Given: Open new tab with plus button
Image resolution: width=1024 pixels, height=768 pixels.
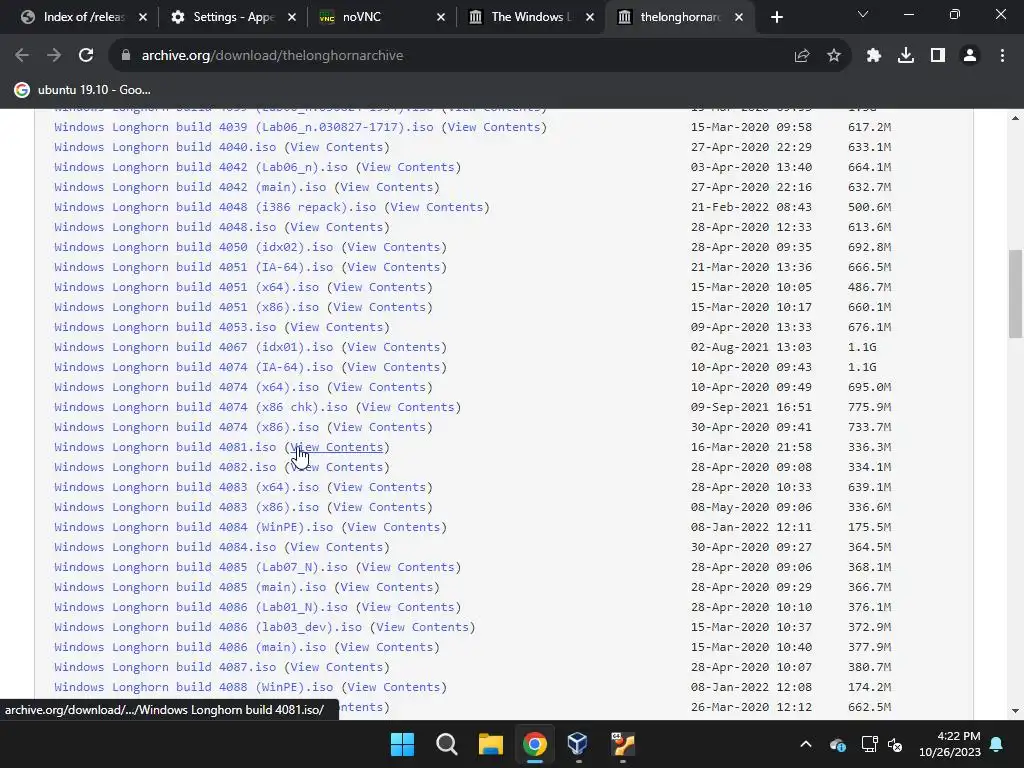Looking at the screenshot, I should tap(776, 17).
